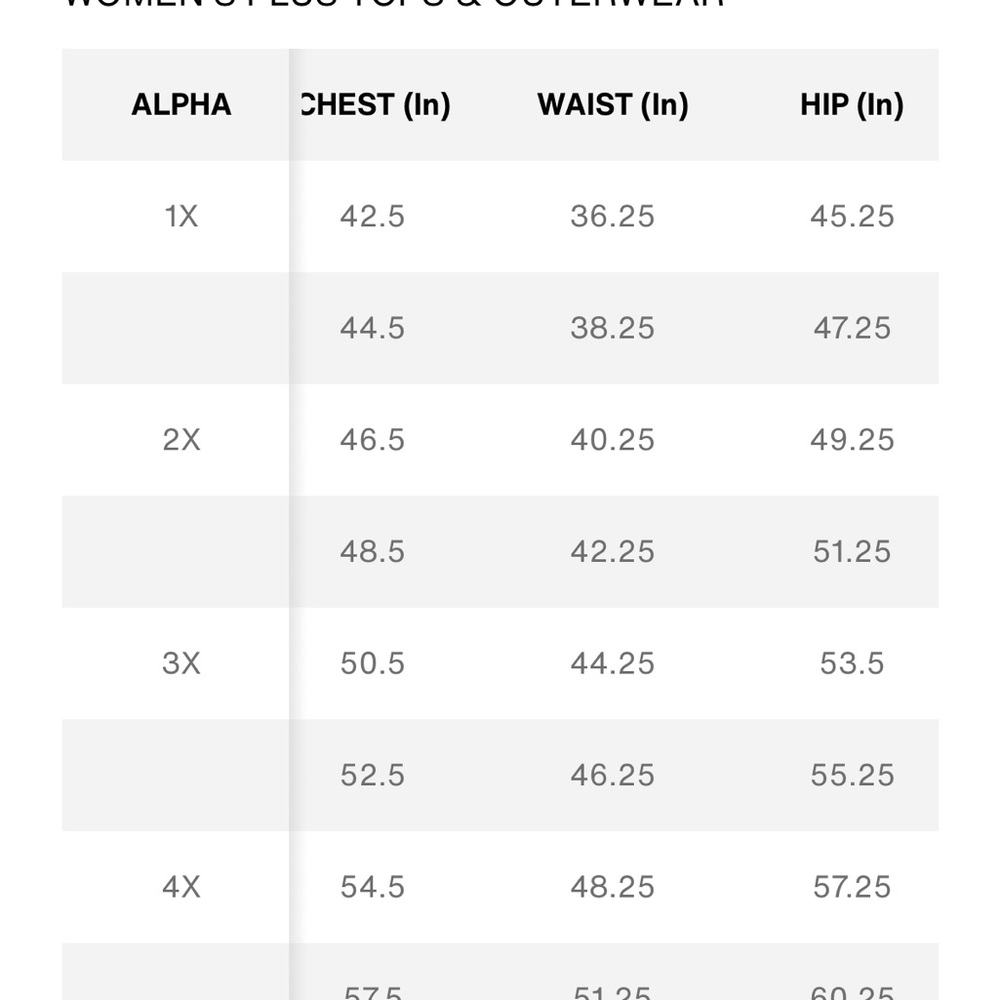Select the 2X size row label
Image resolution: width=1000 pixels, height=1000 pixels.
point(181,440)
